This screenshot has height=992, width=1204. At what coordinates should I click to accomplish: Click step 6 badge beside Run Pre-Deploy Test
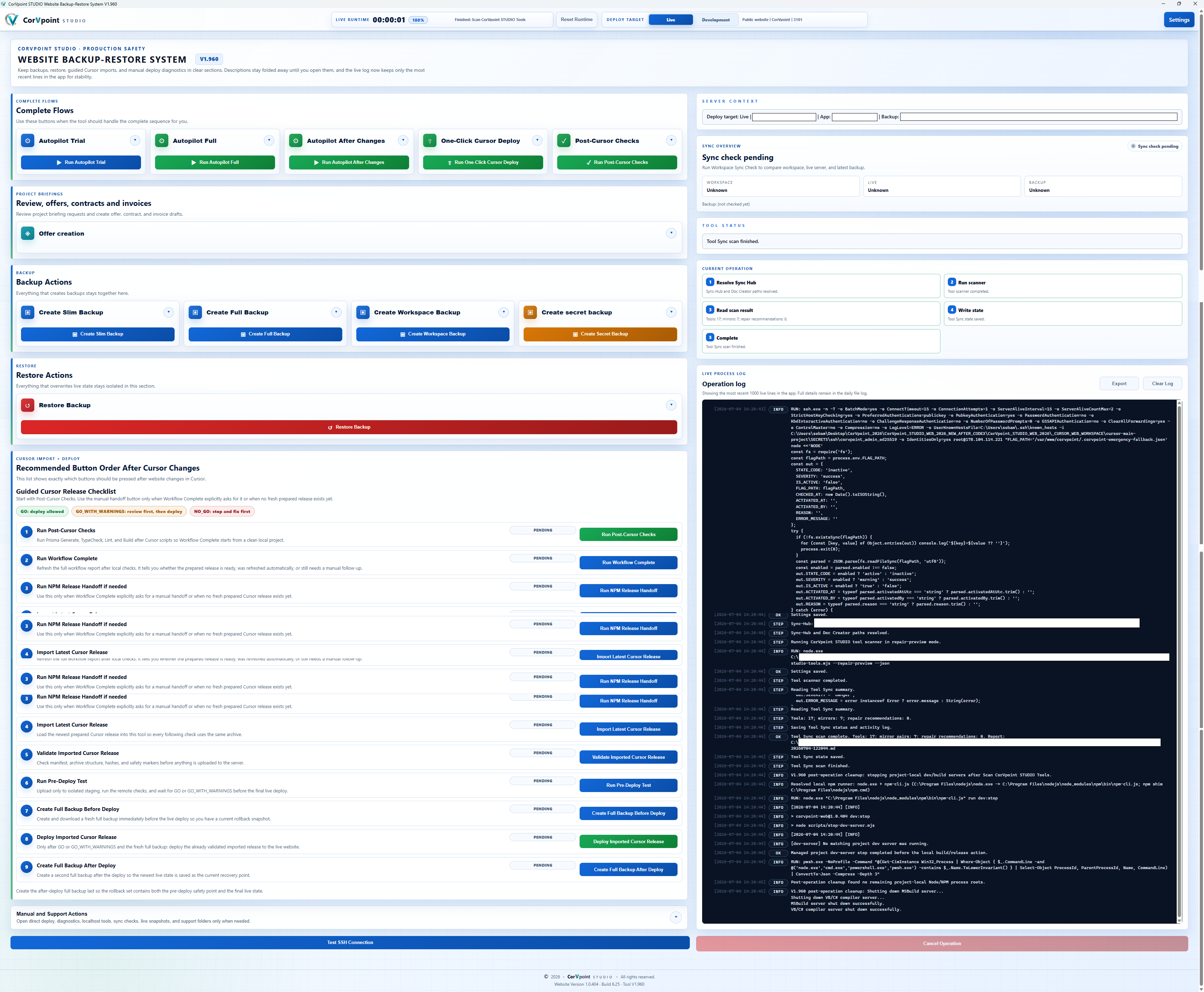26,783
